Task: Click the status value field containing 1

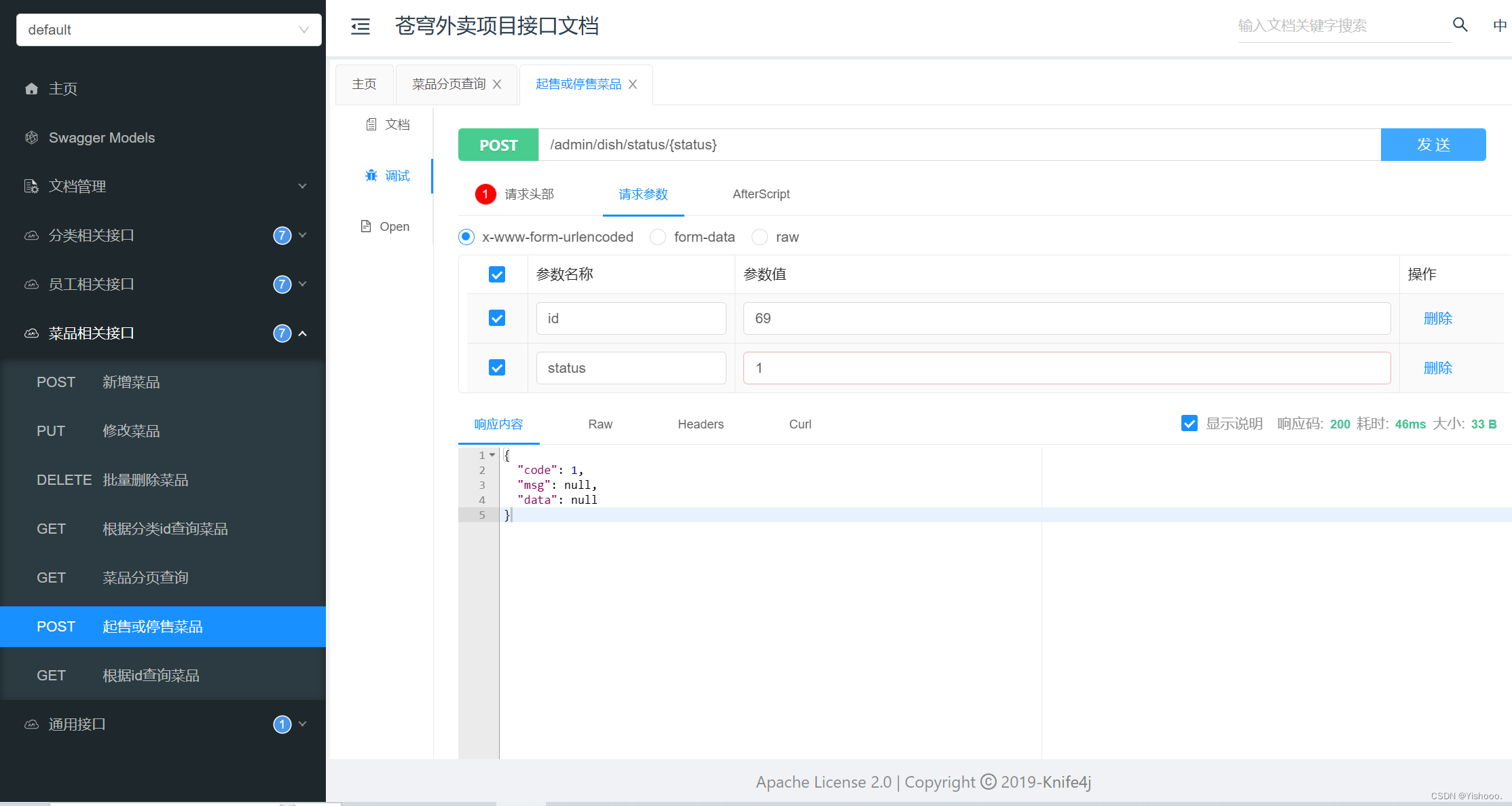Action: pyautogui.click(x=1067, y=368)
